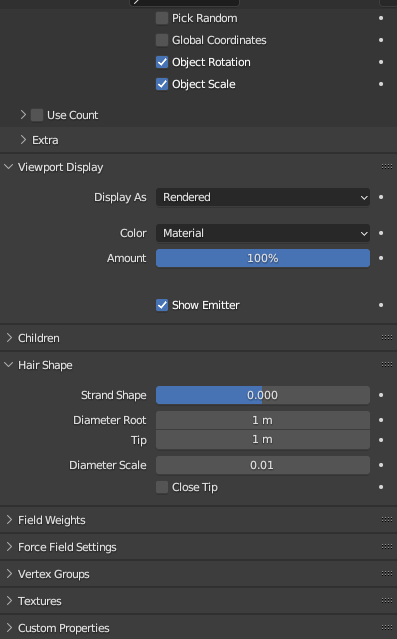Click animate dot next to Amount slider
The width and height of the screenshot is (397, 639).
click(x=381, y=258)
